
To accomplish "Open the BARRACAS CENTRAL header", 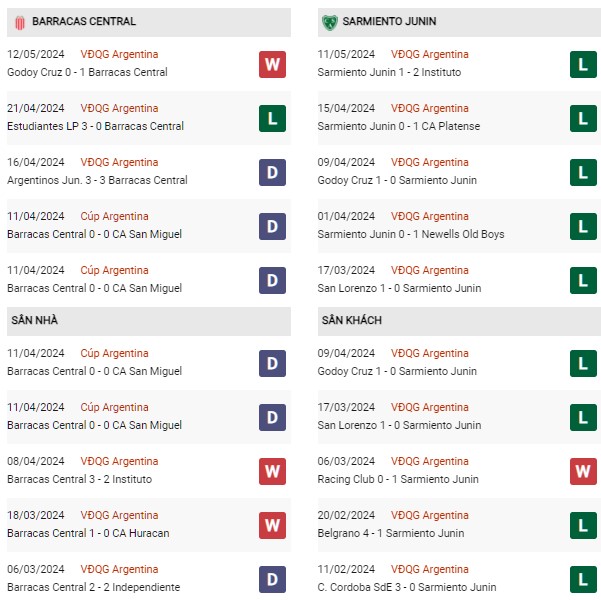I will (x=84, y=21).
